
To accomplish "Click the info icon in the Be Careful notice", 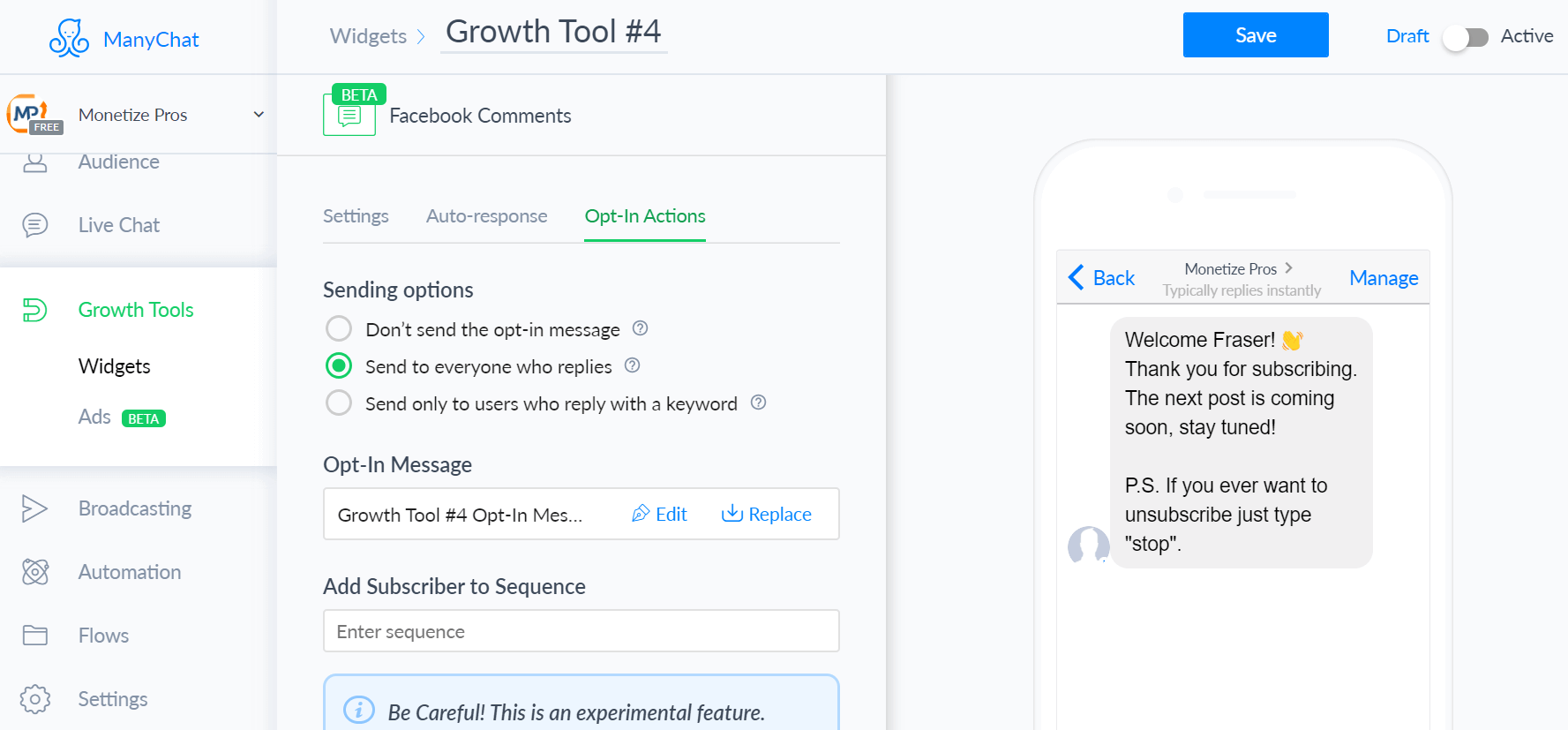I will [x=358, y=710].
